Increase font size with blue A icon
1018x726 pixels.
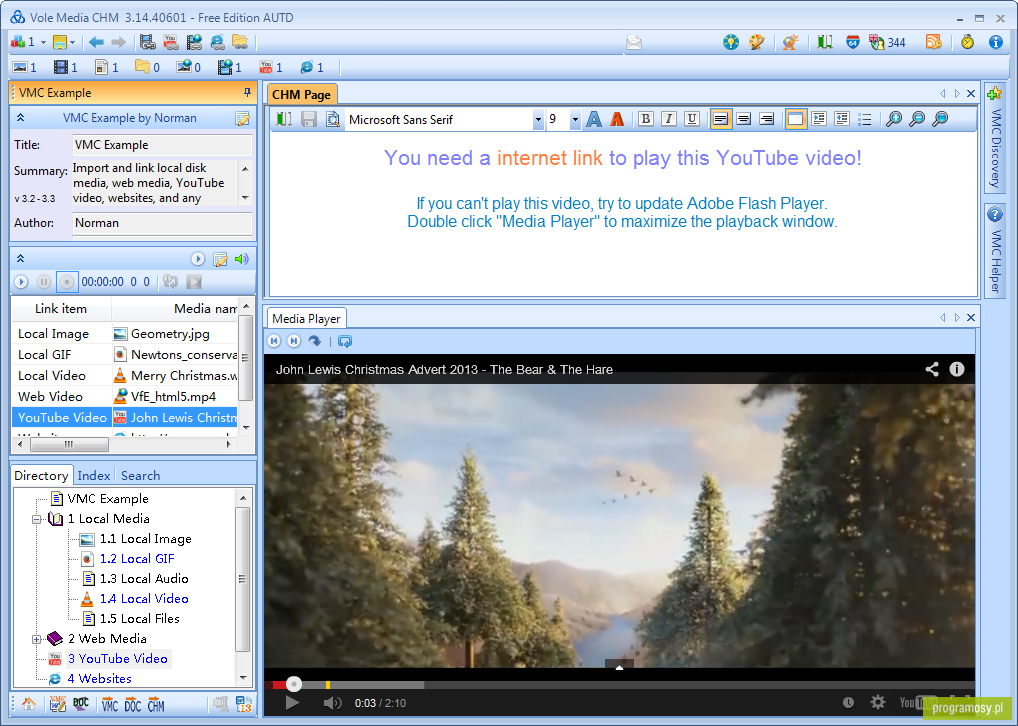point(593,119)
